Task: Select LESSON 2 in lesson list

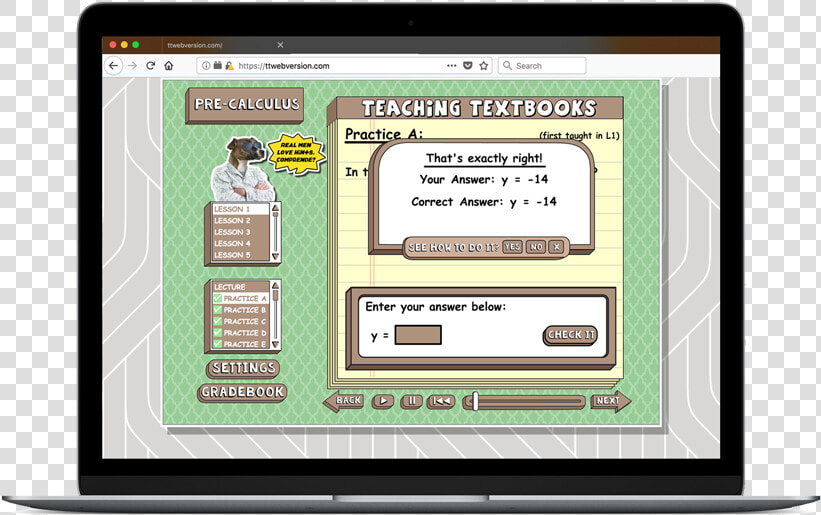Action: pos(240,221)
